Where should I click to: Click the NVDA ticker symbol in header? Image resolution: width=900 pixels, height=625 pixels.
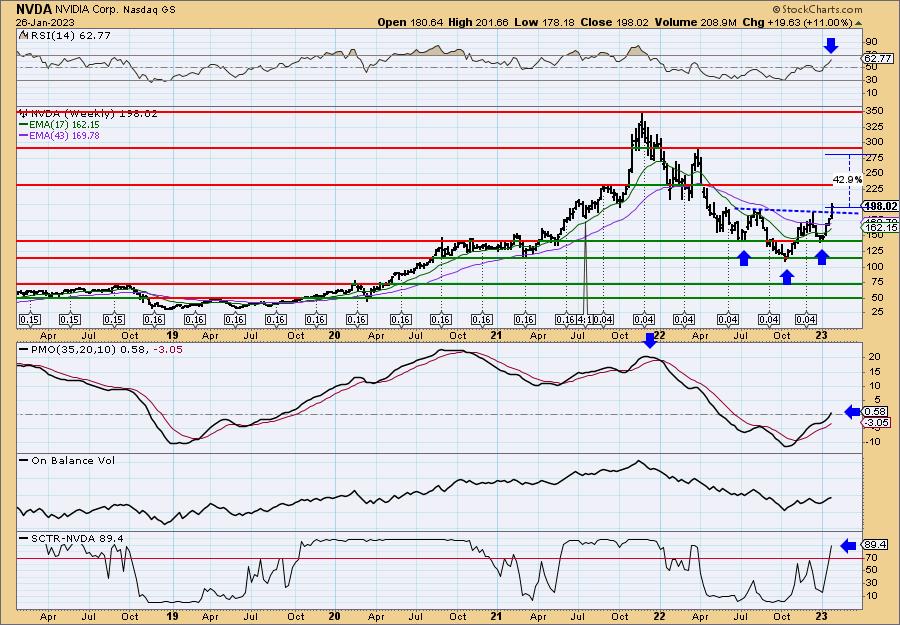pos(34,9)
